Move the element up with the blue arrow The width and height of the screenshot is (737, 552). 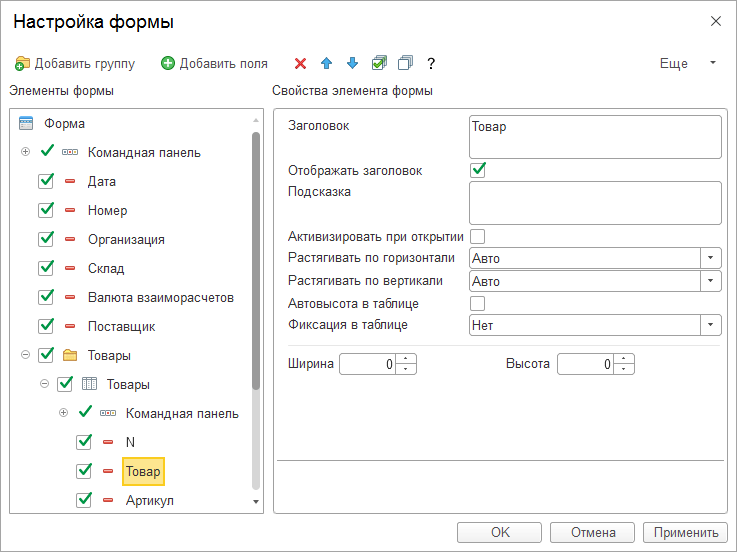326,63
